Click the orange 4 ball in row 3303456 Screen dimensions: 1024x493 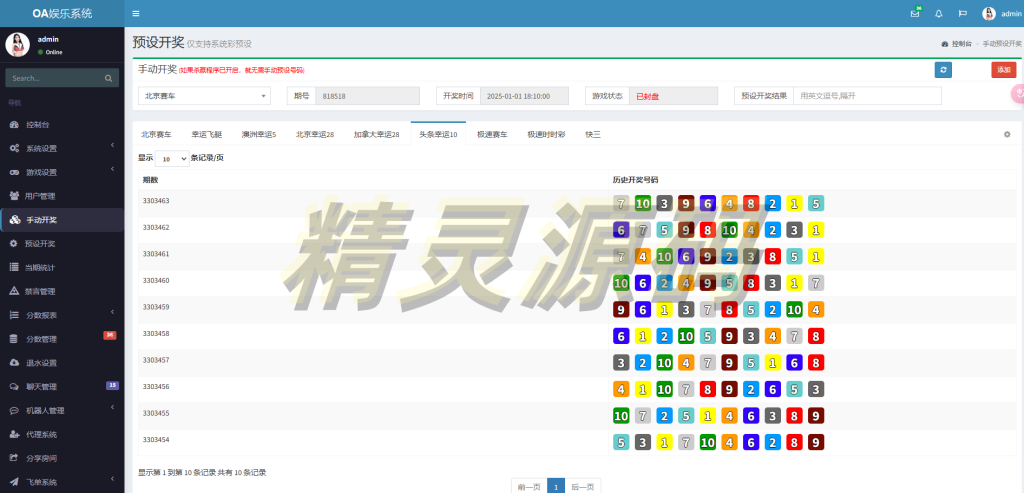(x=621, y=389)
